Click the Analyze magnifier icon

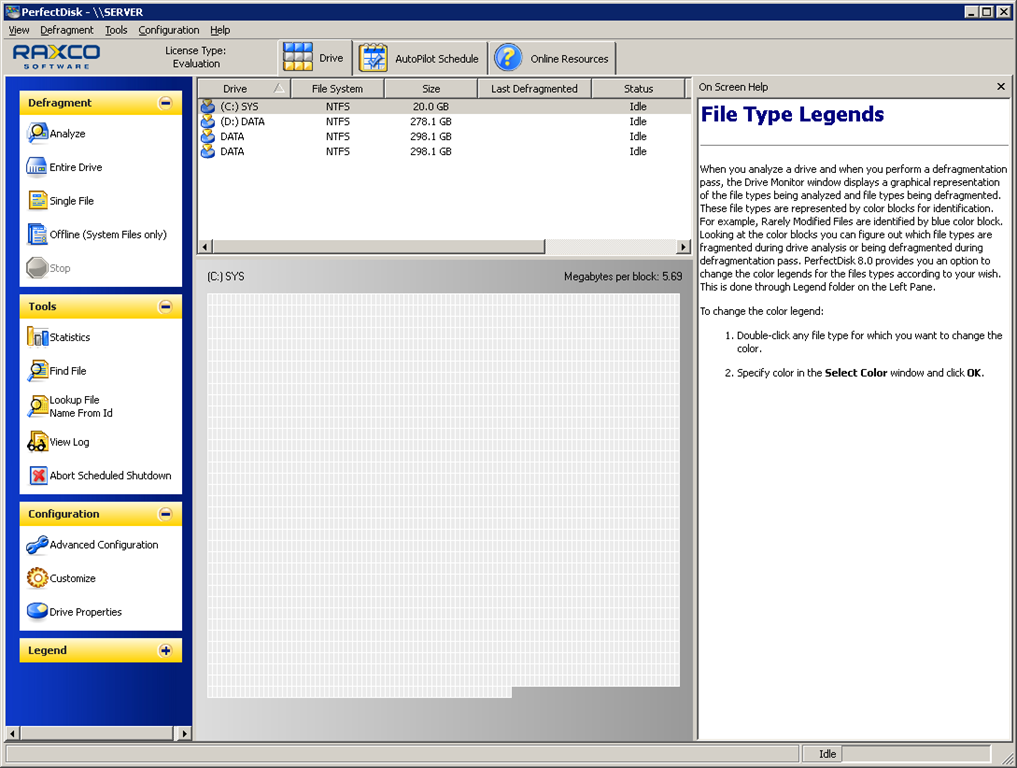(x=37, y=133)
